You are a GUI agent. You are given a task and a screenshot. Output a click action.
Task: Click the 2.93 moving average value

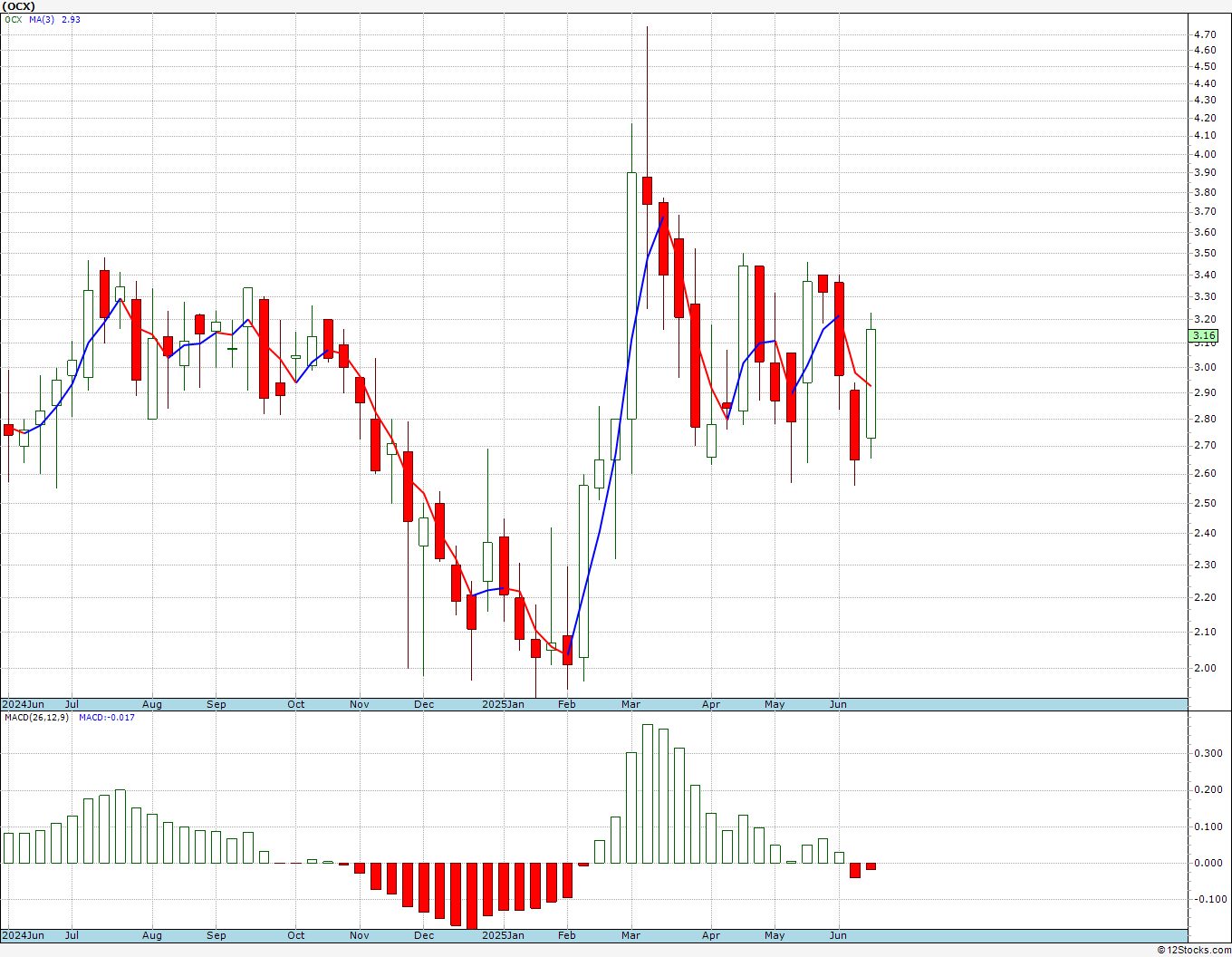(71, 19)
